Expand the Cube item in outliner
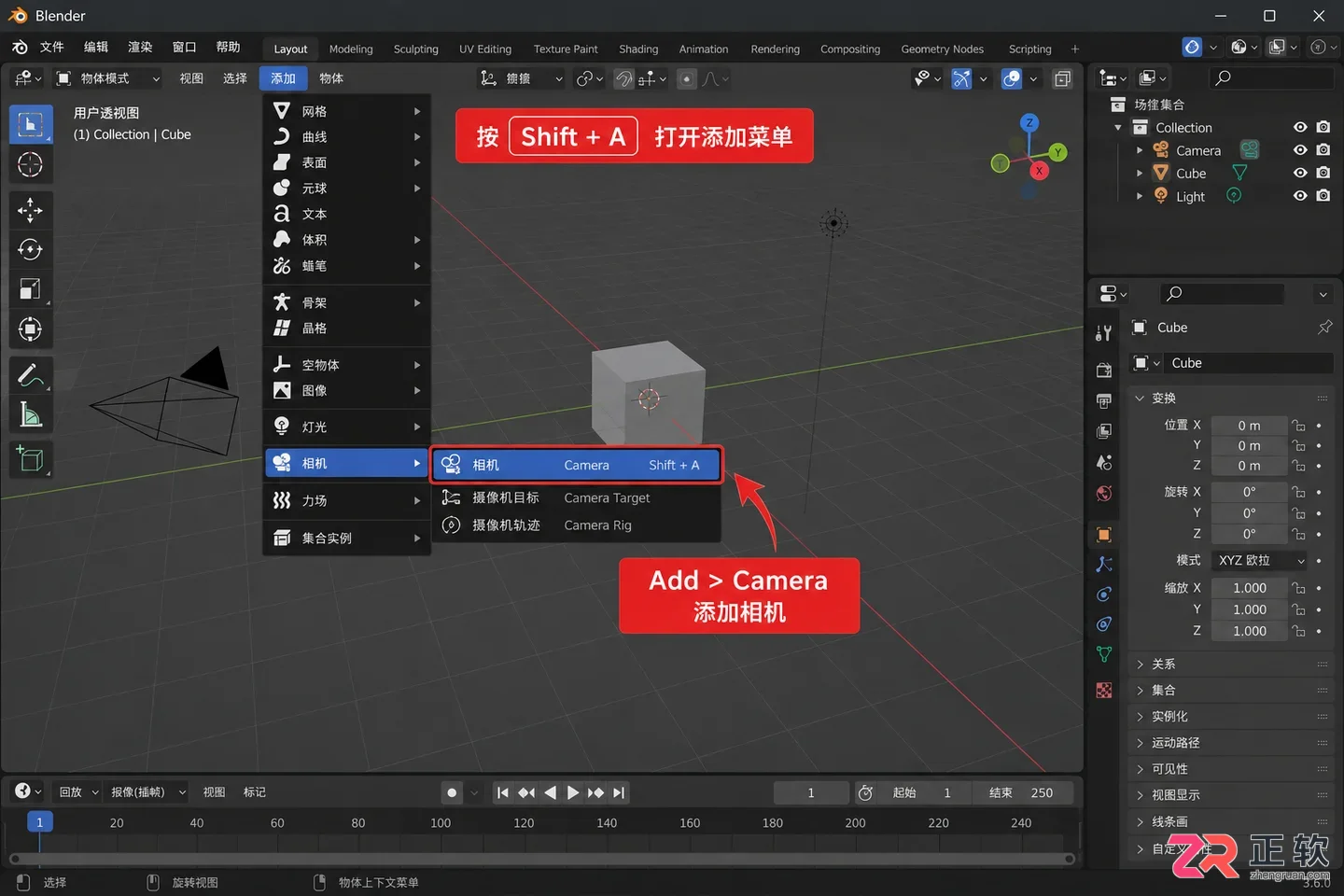The width and height of the screenshot is (1344, 896). pos(1140,174)
